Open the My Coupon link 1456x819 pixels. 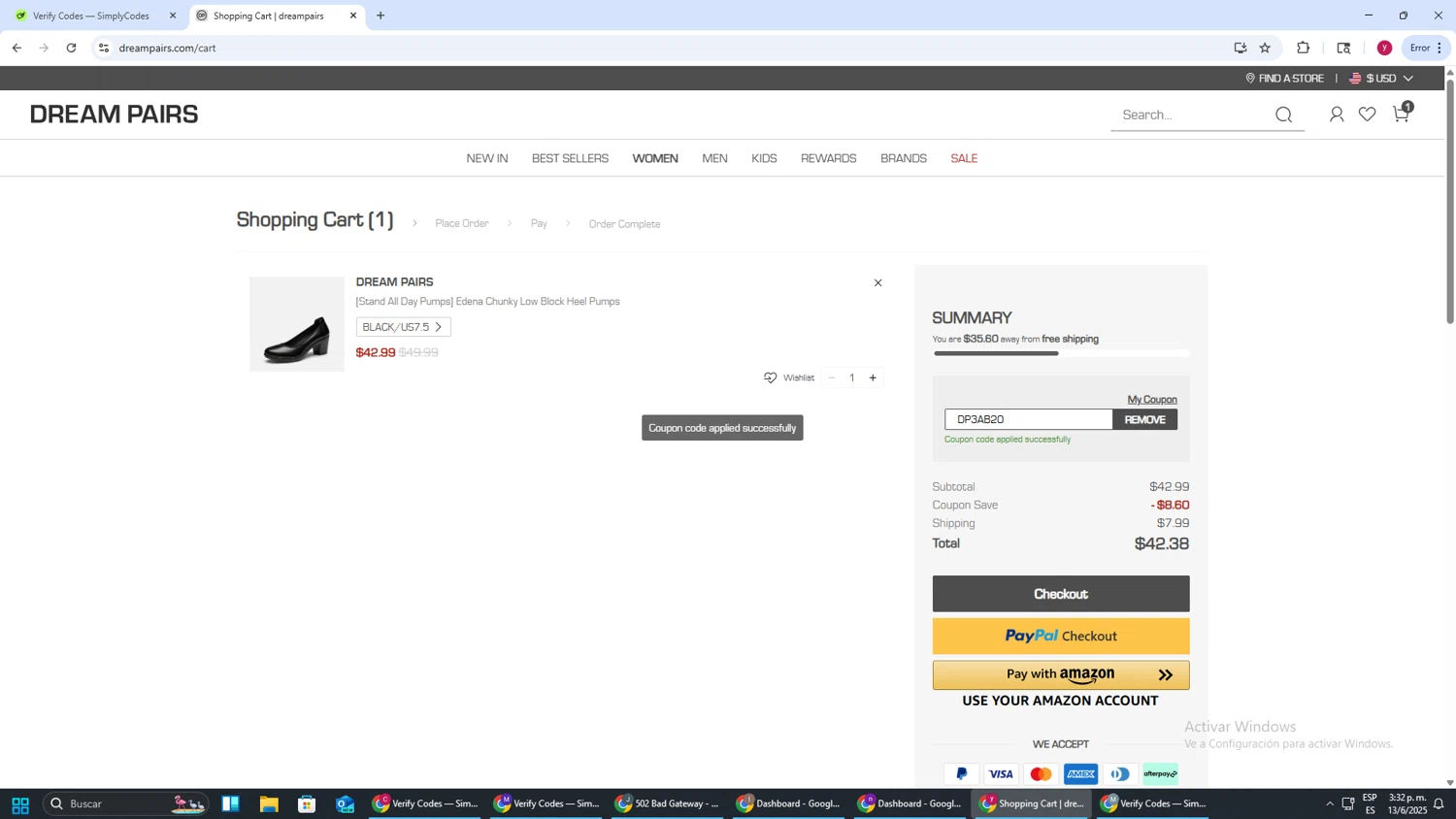pyautogui.click(x=1152, y=400)
